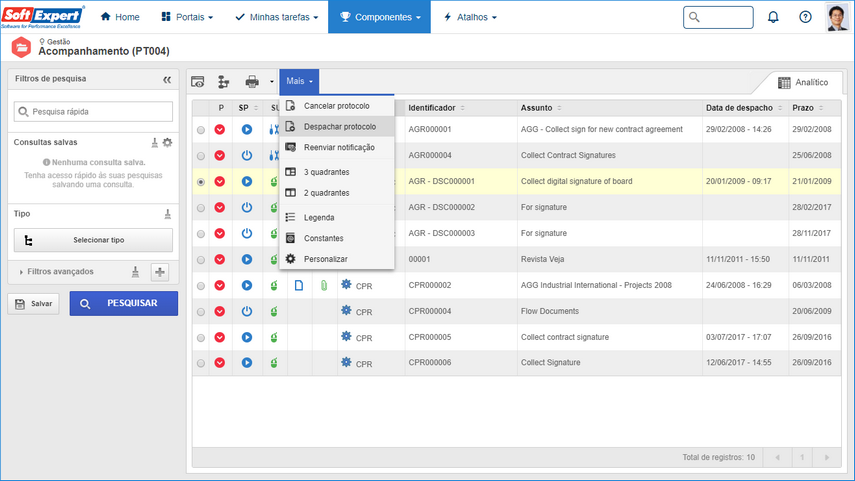Select the AGR000001 row radio button
This screenshot has width=855, height=481.
coord(201,130)
